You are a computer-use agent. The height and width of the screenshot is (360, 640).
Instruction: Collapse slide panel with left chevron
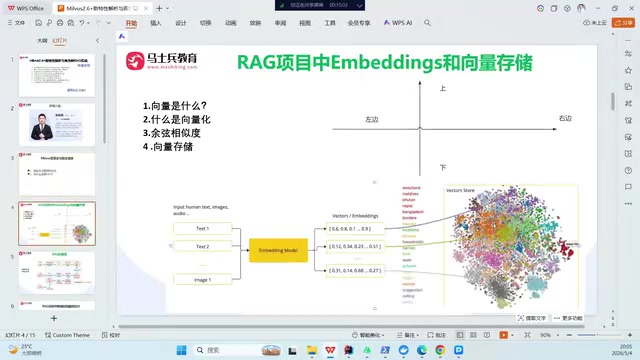pos(97,40)
